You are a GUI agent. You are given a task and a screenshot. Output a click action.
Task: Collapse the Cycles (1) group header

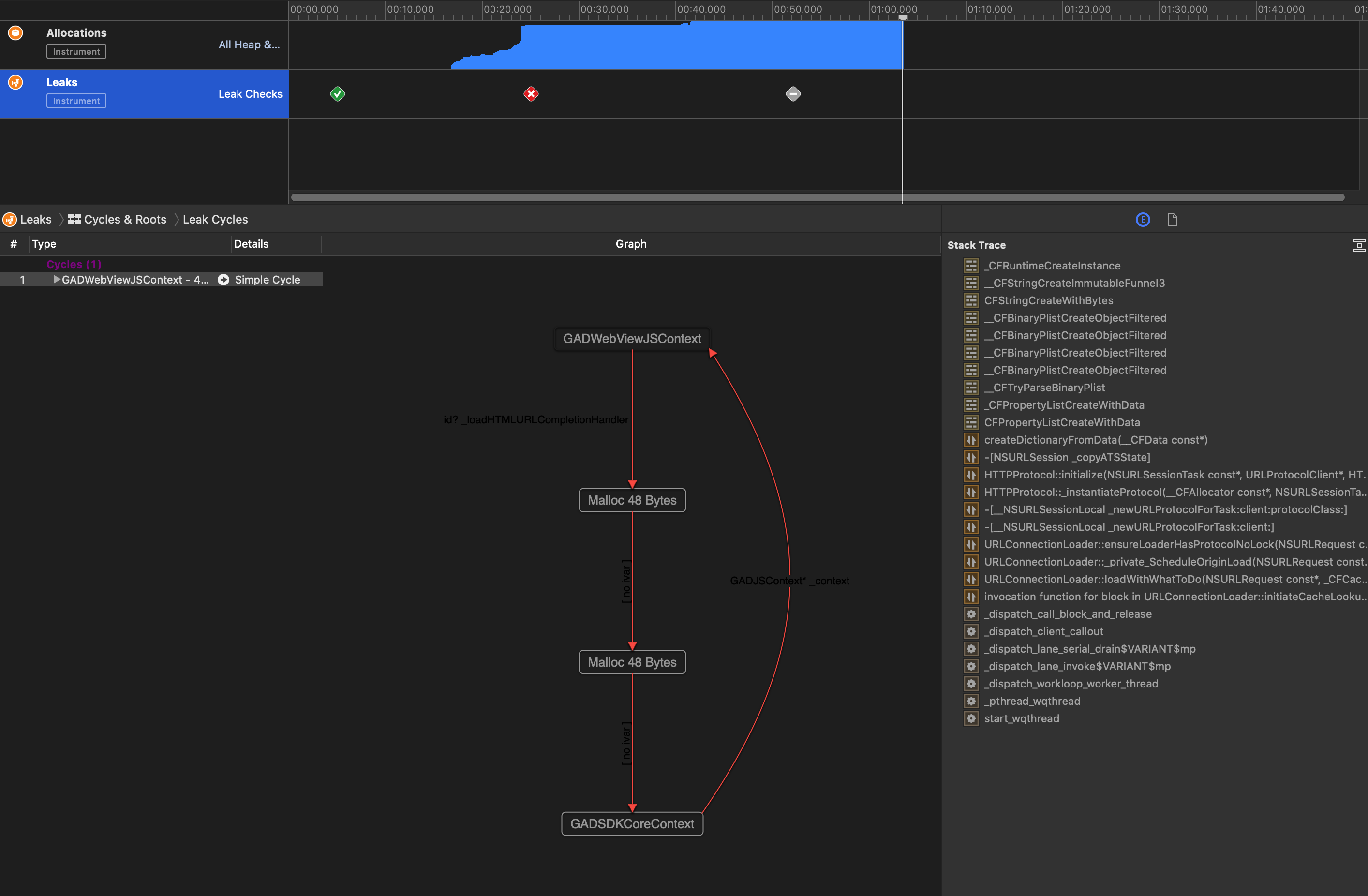pyautogui.click(x=74, y=264)
